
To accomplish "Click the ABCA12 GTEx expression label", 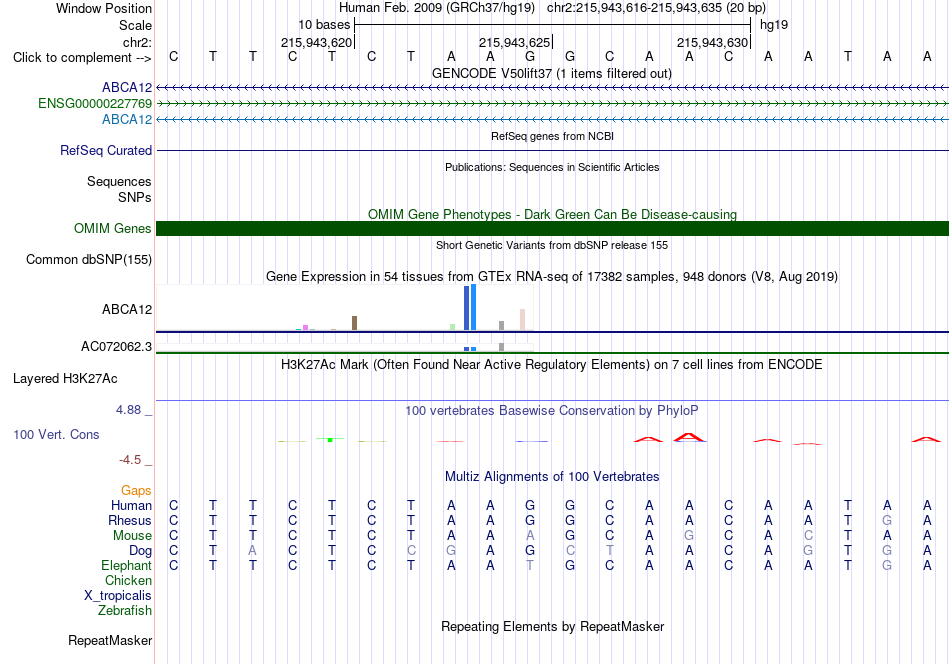I will (127, 310).
